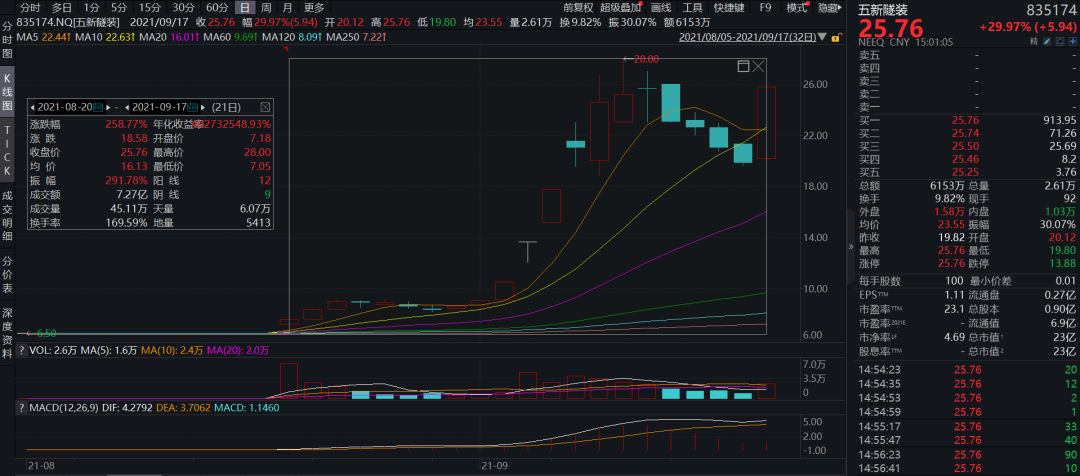The image size is (1080, 476).
Task: Click the last candlestick on the chart
Action: tap(767, 122)
